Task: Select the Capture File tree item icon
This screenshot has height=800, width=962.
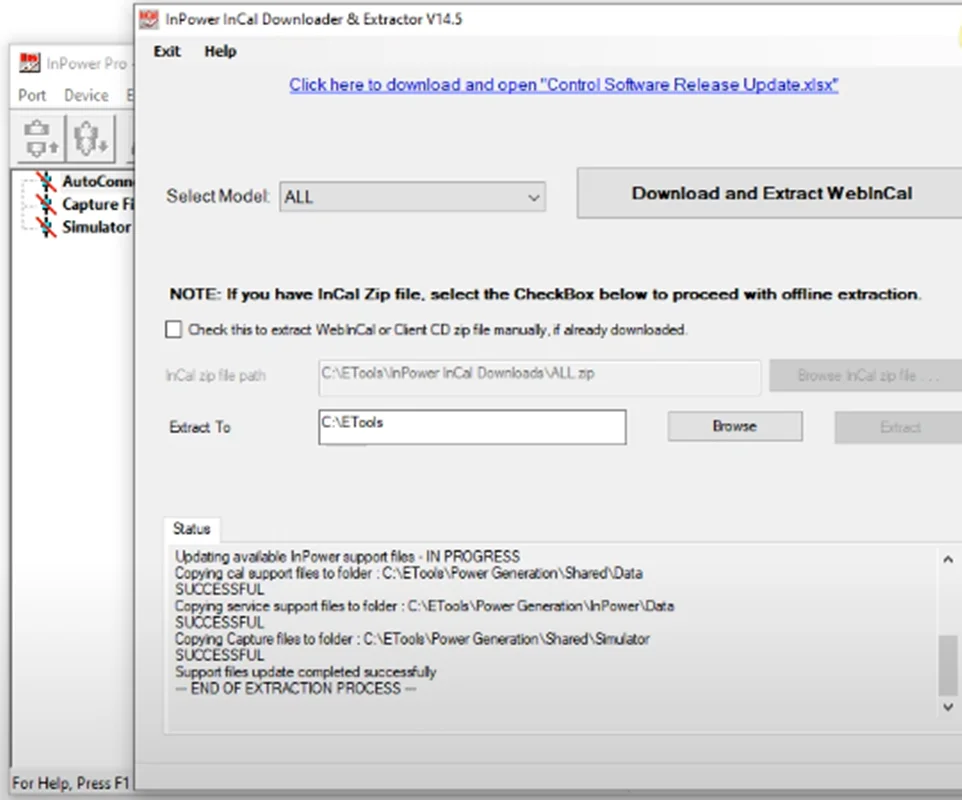Action: (46, 204)
